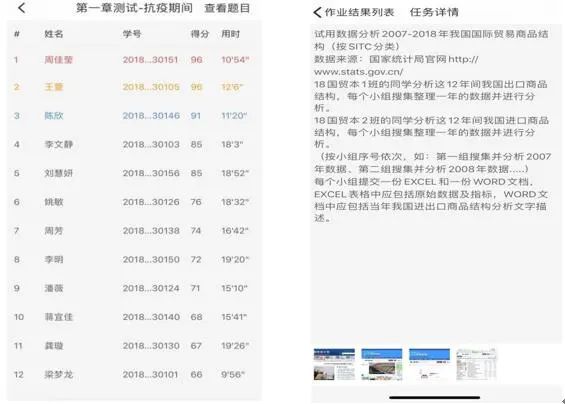Go back to 作业结果列表
The height and width of the screenshot is (404, 565).
pyautogui.click(x=359, y=12)
